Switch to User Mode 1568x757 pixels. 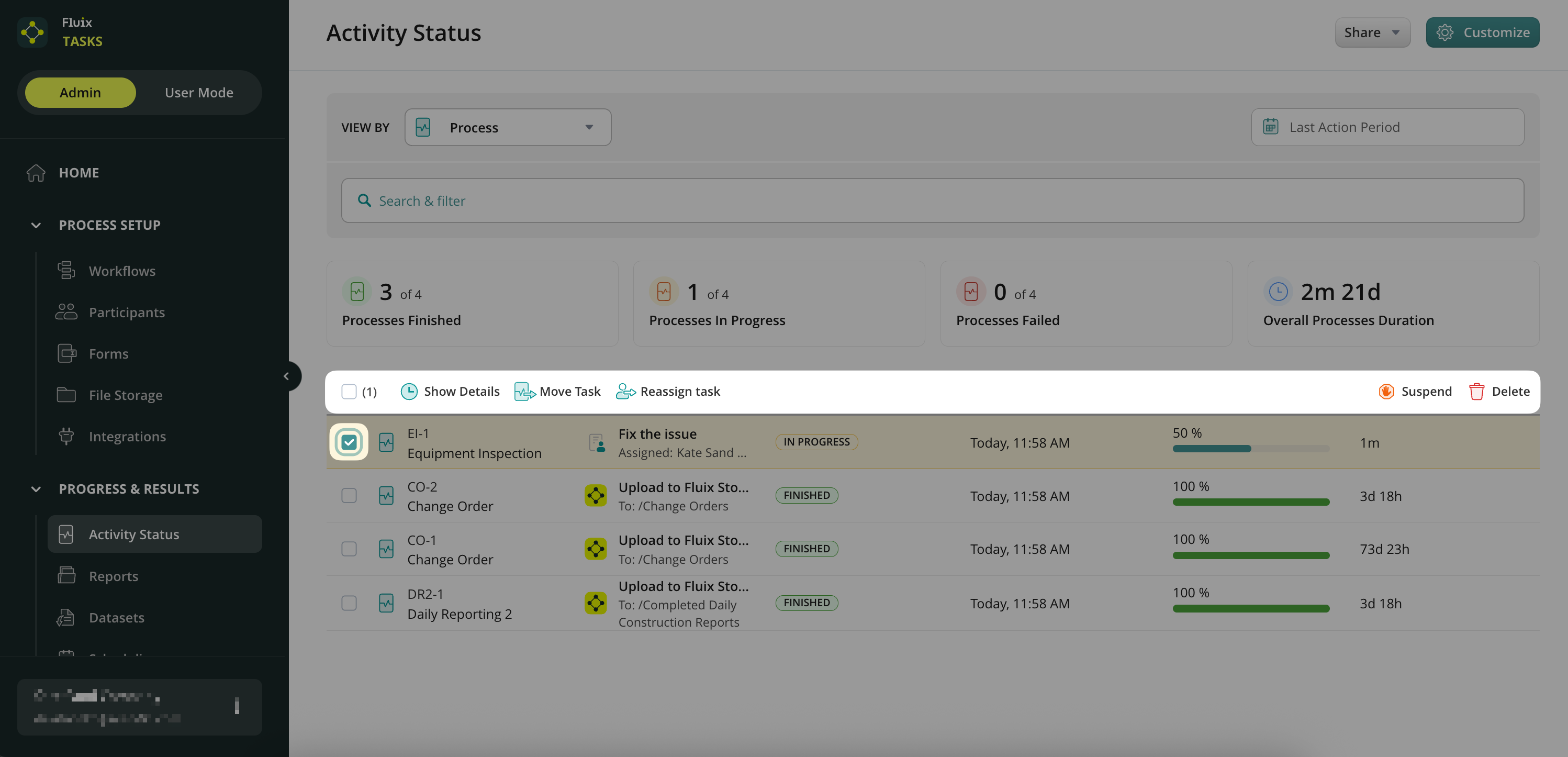click(198, 93)
